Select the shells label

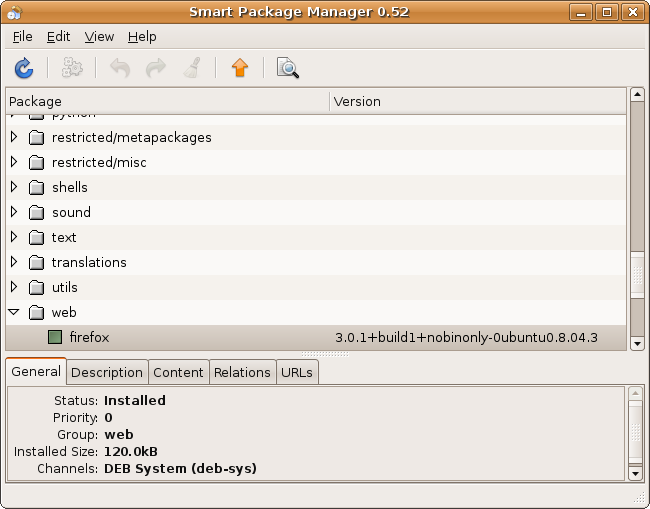[x=70, y=187]
